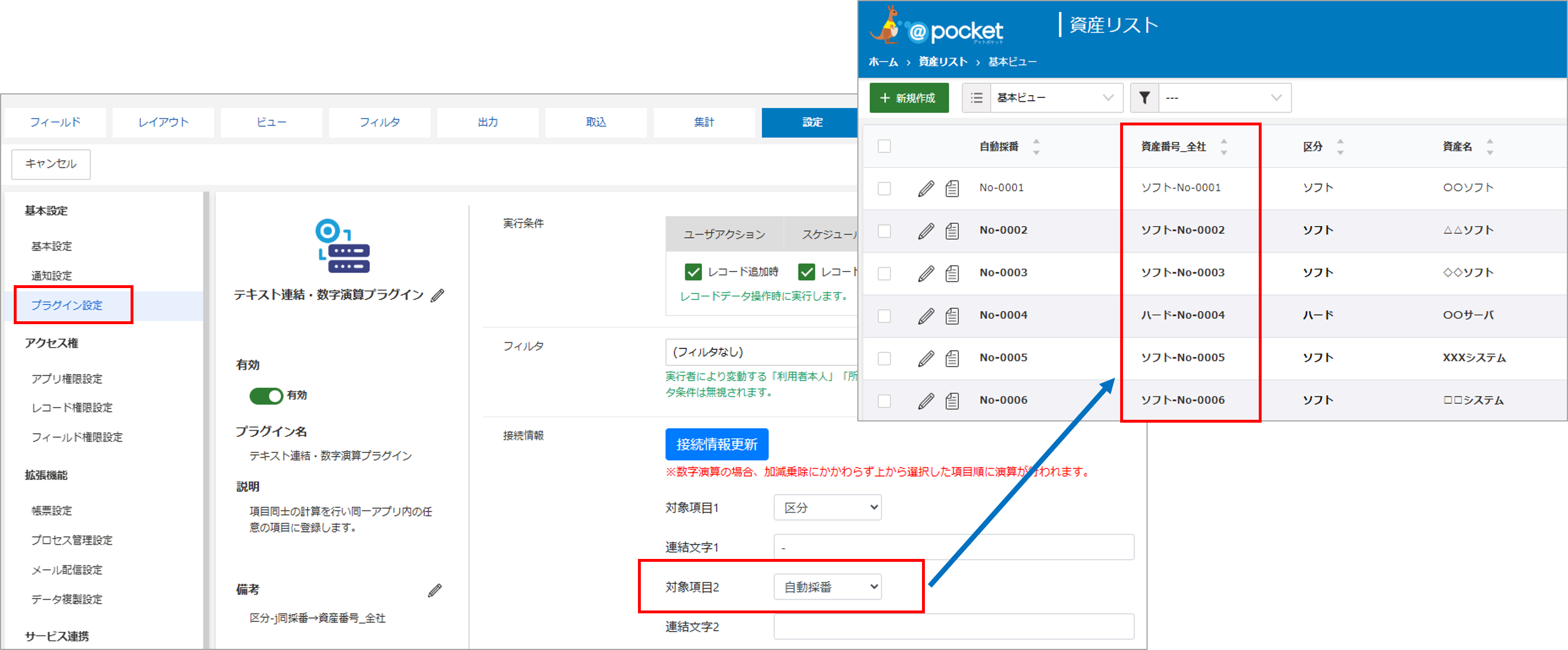Toggle the 有効 plugin switch

click(x=266, y=396)
